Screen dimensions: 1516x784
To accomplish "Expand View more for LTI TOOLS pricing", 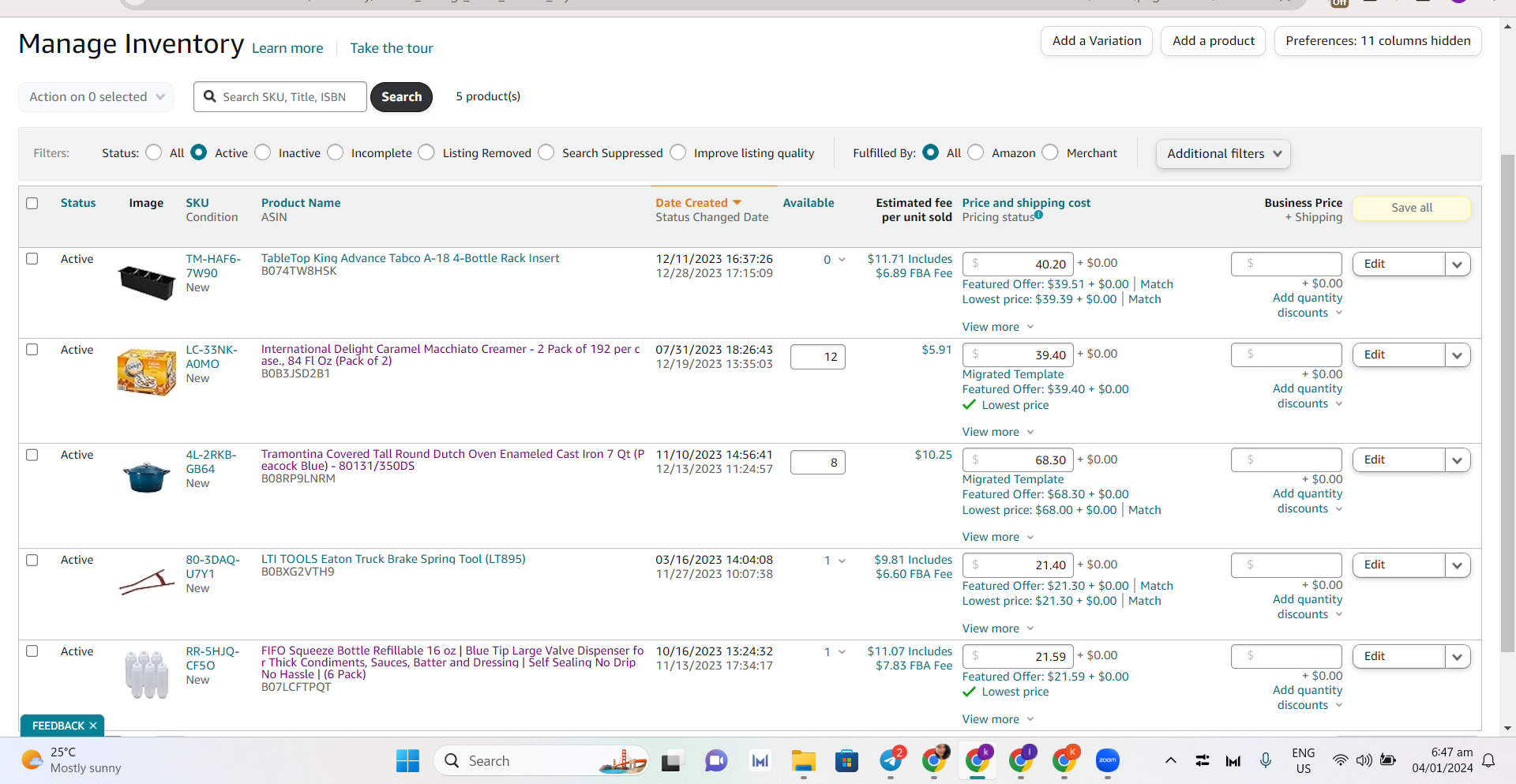I will pyautogui.click(x=998, y=628).
